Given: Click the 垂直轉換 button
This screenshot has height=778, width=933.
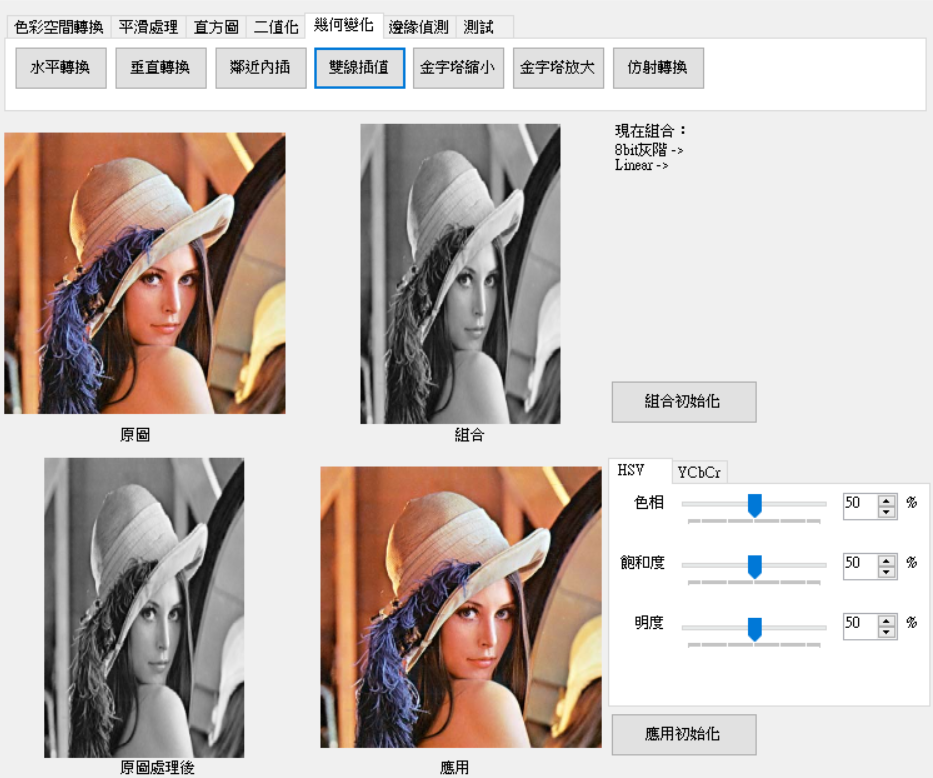Looking at the screenshot, I should [161, 68].
